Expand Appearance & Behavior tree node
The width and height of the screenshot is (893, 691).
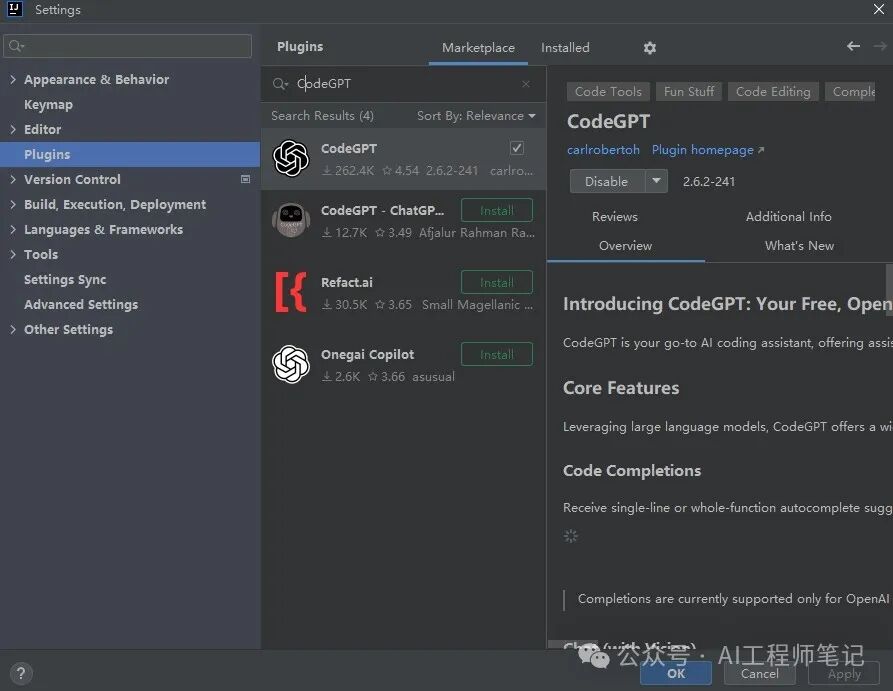(13, 80)
